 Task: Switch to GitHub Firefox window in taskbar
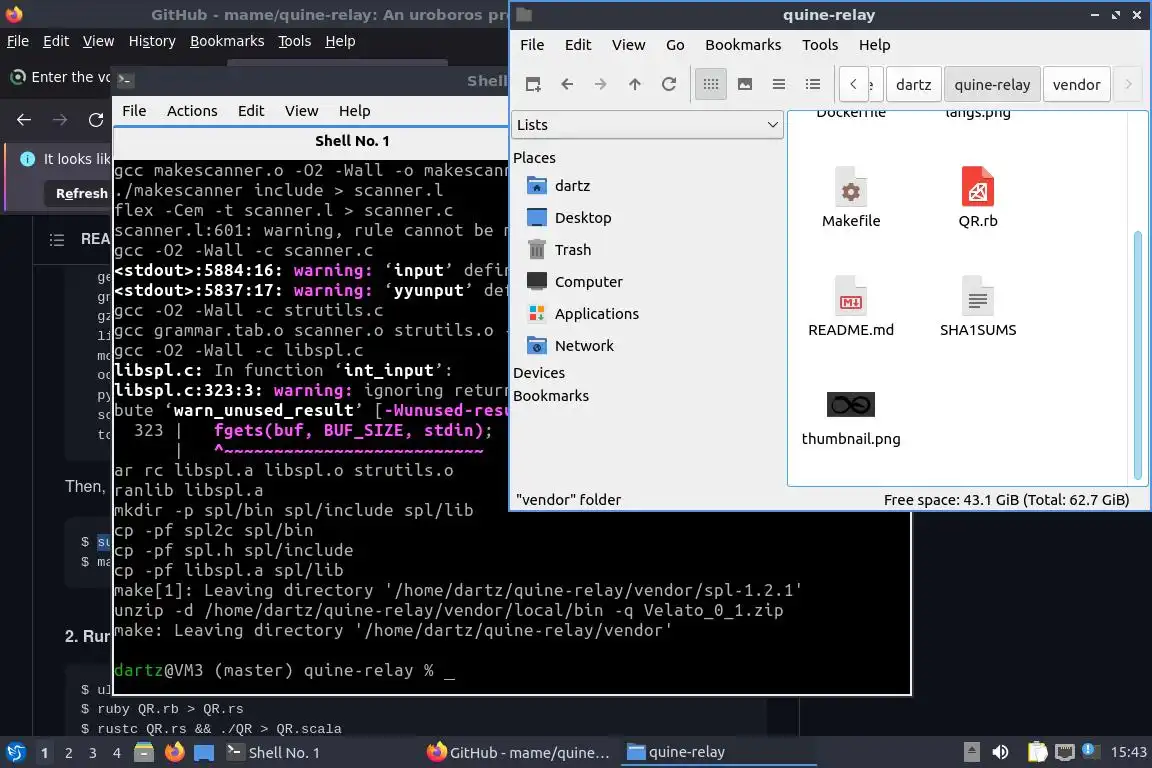519,753
